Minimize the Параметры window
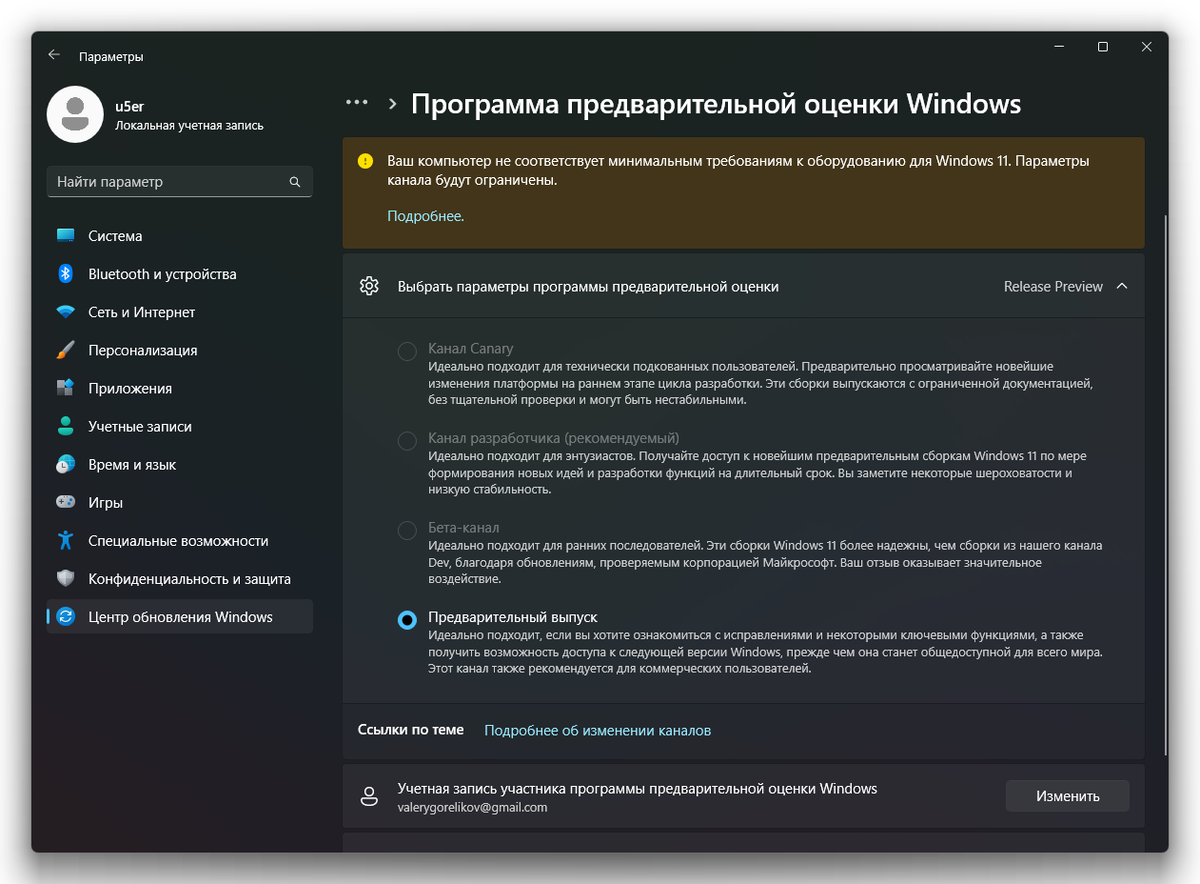The width and height of the screenshot is (1200, 884). pyautogui.click(x=1058, y=47)
